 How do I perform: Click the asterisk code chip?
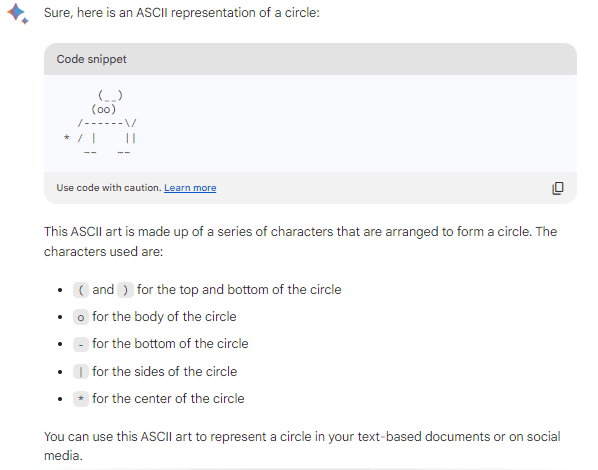(x=81, y=399)
